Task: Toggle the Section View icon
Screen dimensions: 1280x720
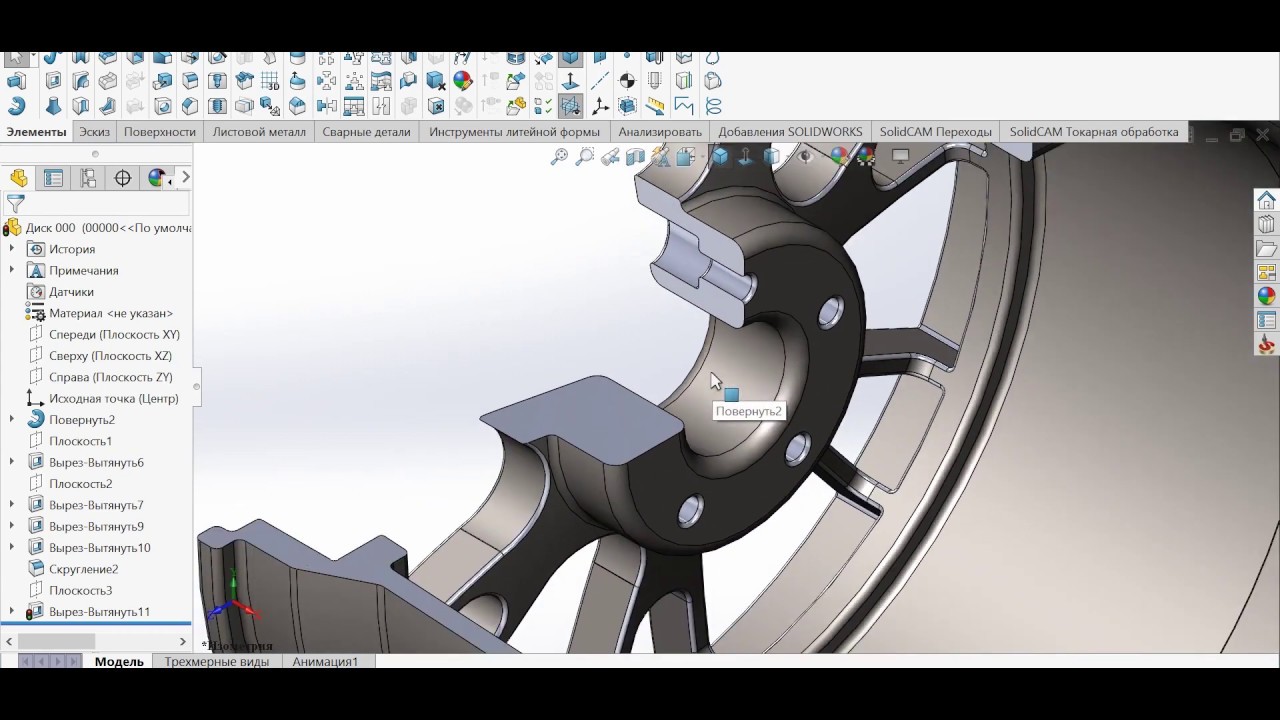Action: (x=635, y=156)
